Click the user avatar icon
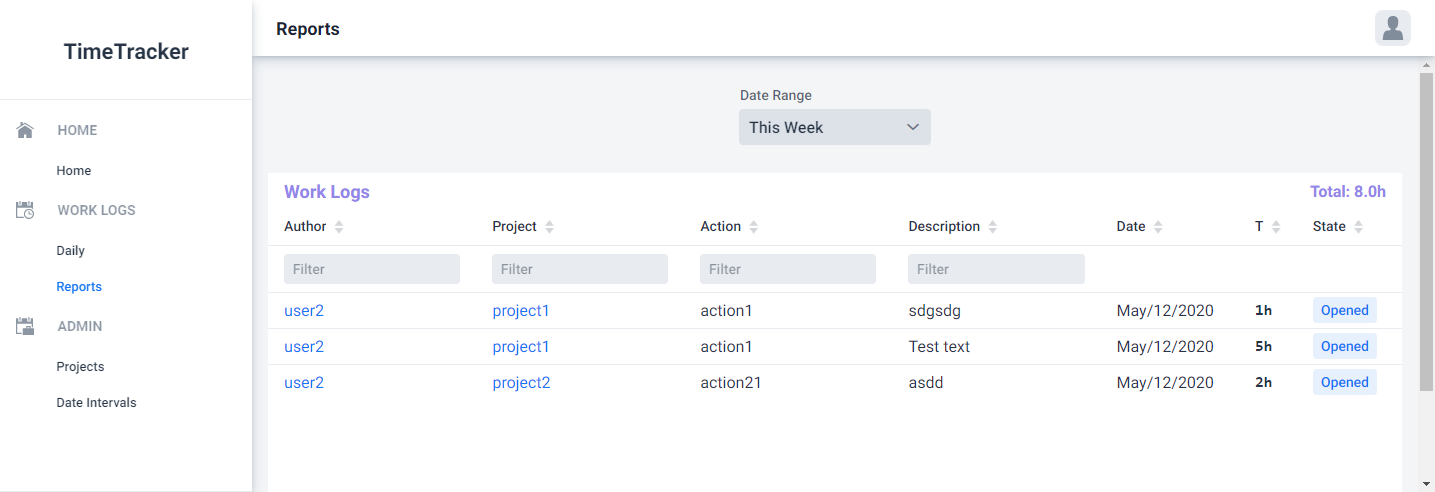 (x=1392, y=28)
